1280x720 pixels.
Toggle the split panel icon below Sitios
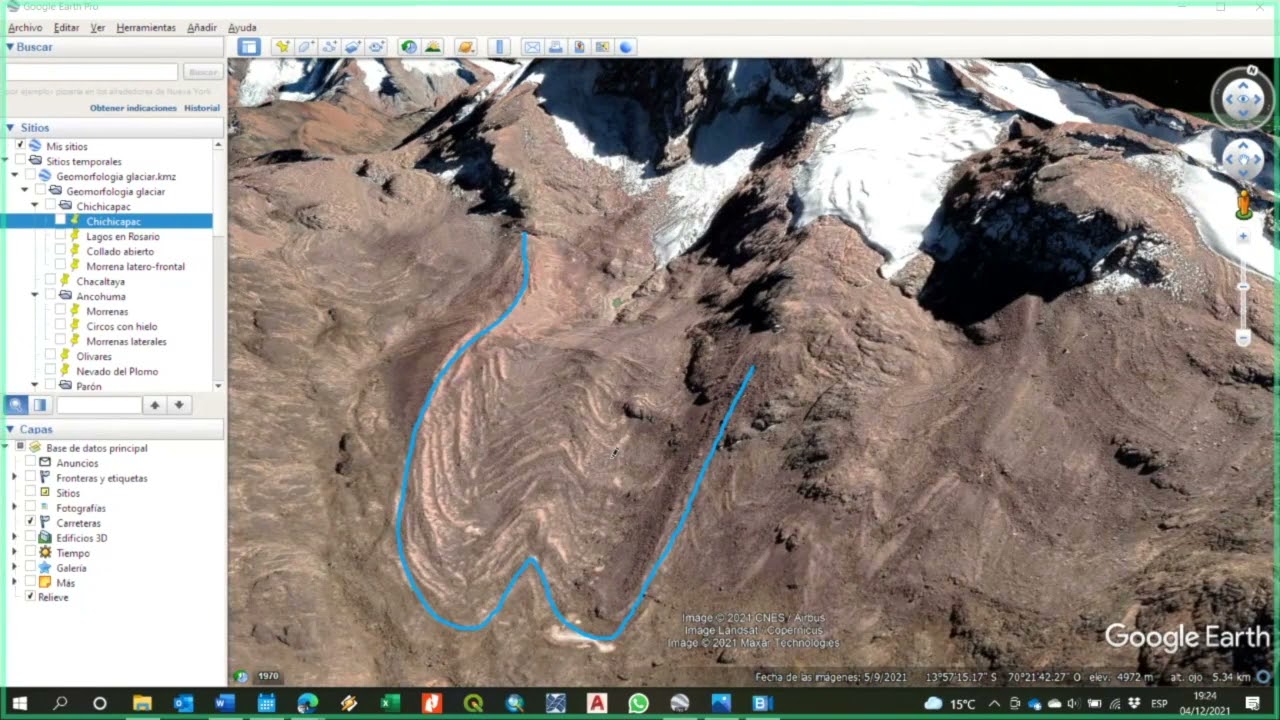pos(40,405)
